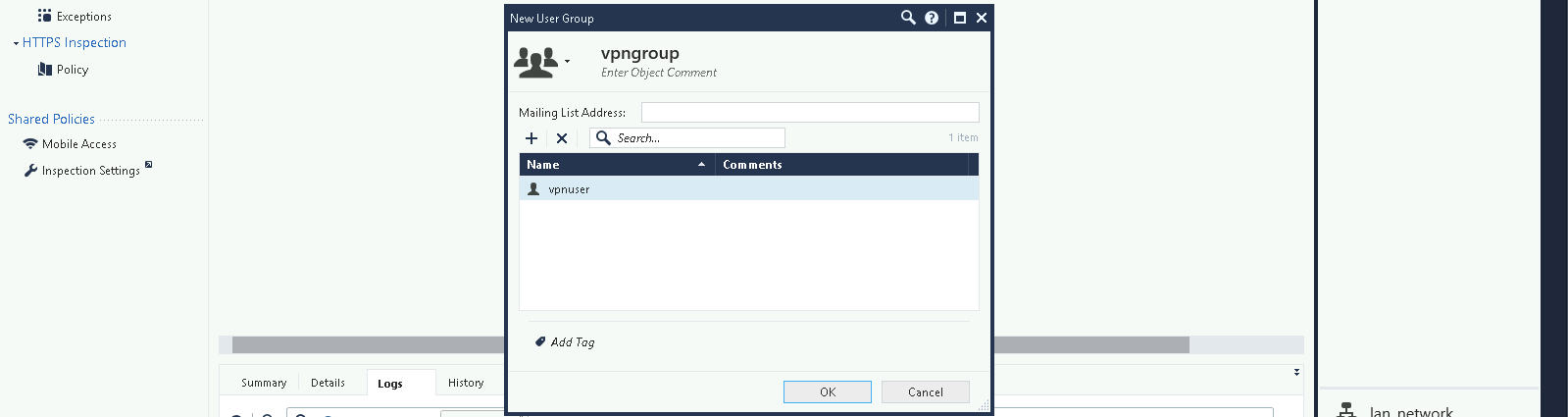Image resolution: width=1568 pixels, height=417 pixels.
Task: Click the magnifier icon in dialog title bar
Action: (908, 18)
